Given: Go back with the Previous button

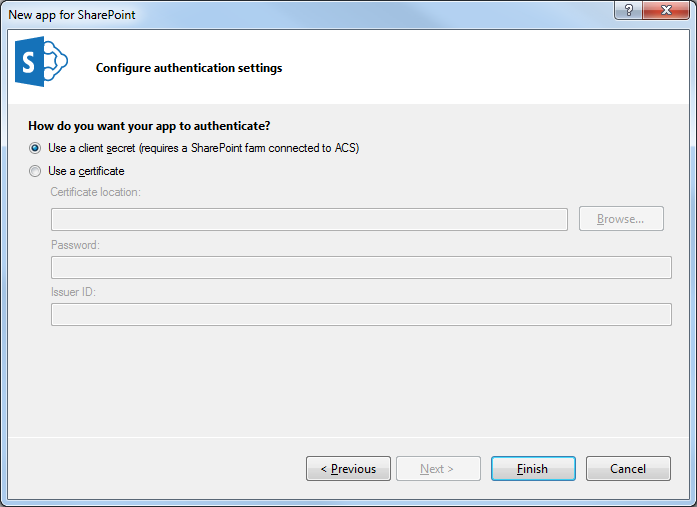Looking at the screenshot, I should [348, 468].
